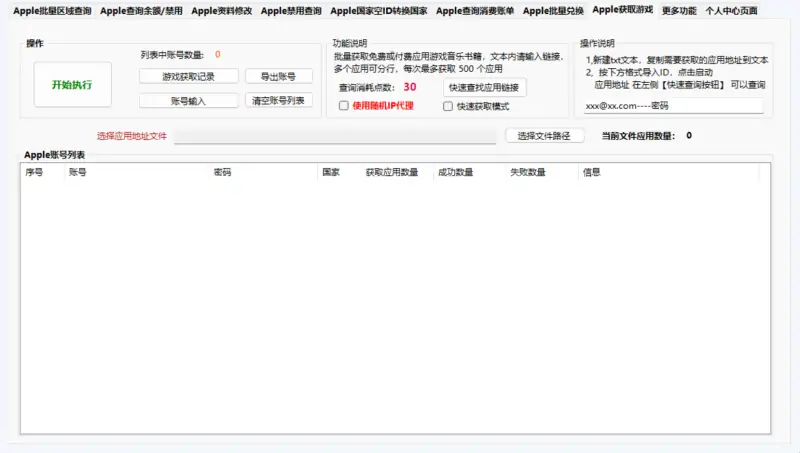The width and height of the screenshot is (800, 453).
Task: Open the Apple资料修改 tab
Action: point(221,11)
